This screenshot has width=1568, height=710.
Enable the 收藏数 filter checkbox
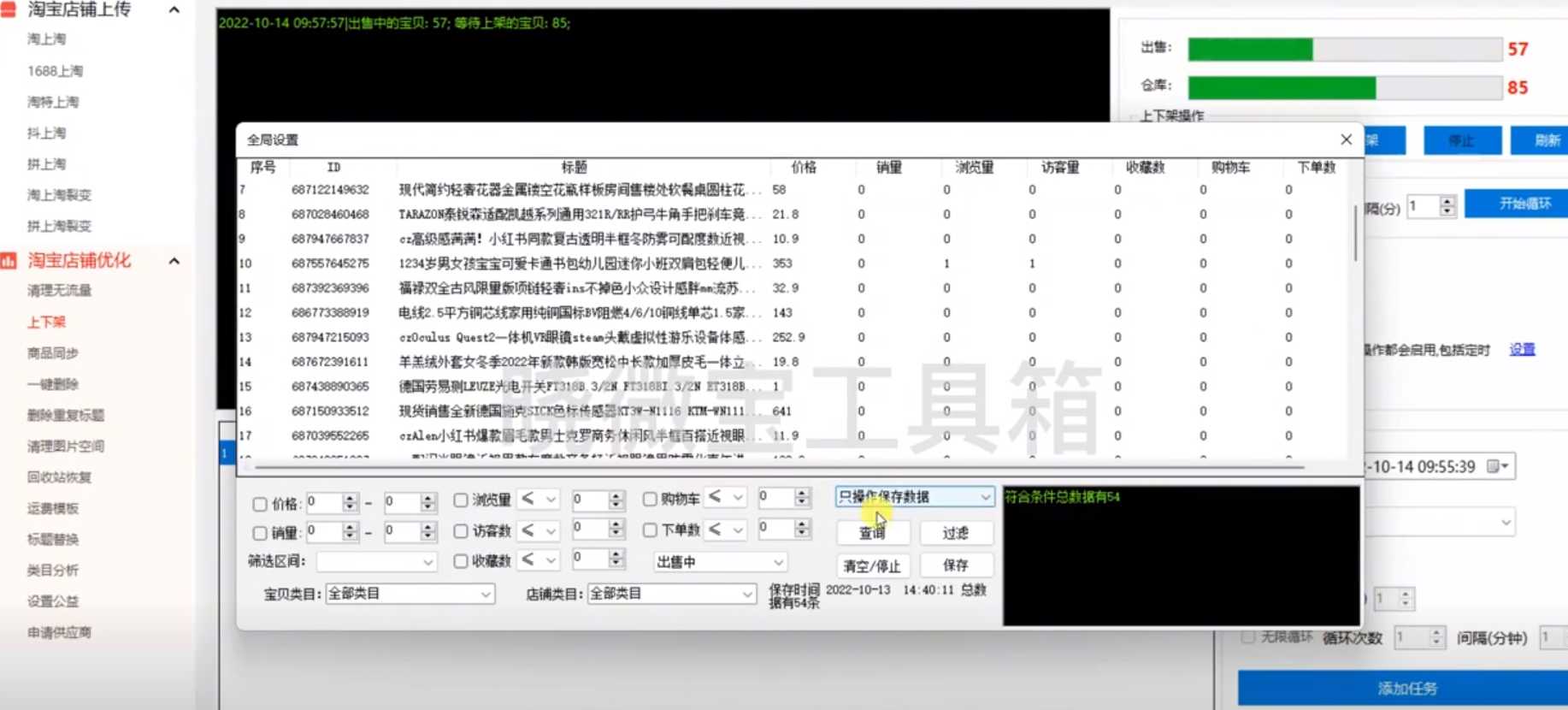tap(461, 561)
